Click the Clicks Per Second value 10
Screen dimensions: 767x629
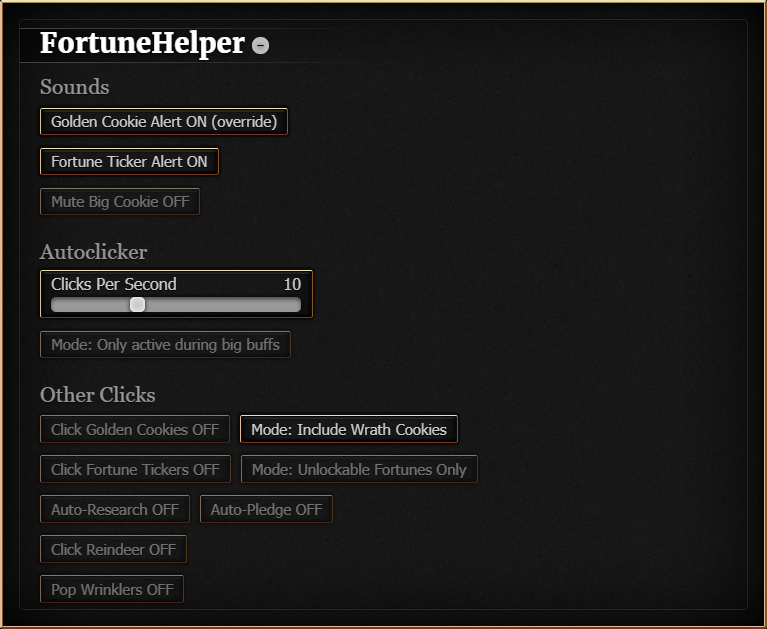pyautogui.click(x=292, y=284)
